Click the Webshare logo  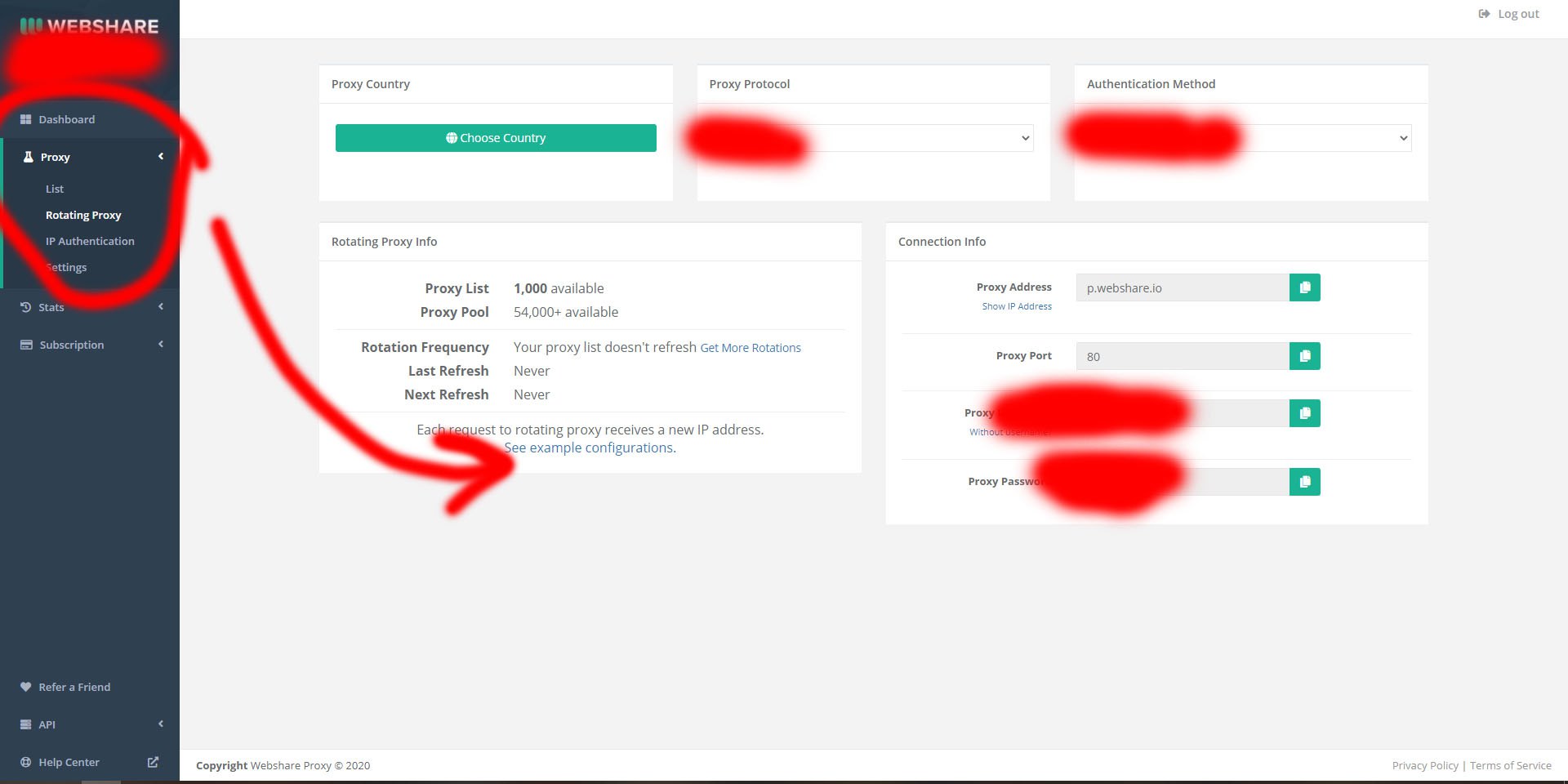[90, 26]
